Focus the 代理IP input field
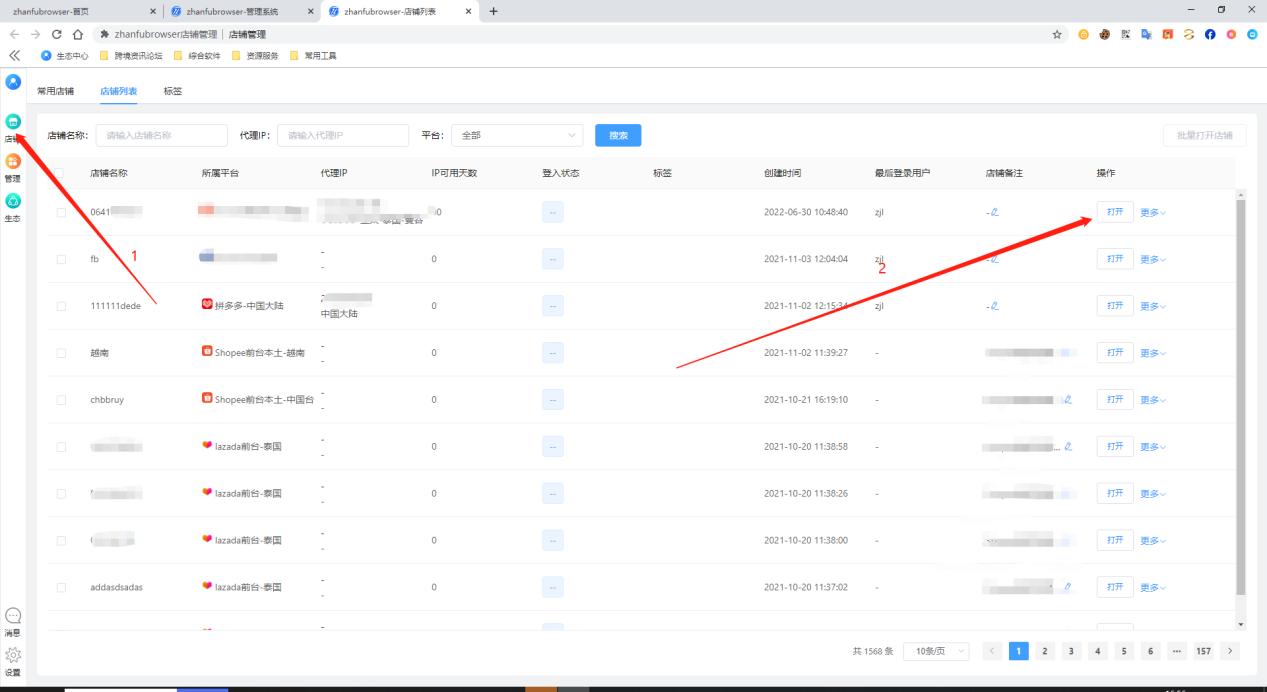The width and height of the screenshot is (1267, 692). [343, 135]
